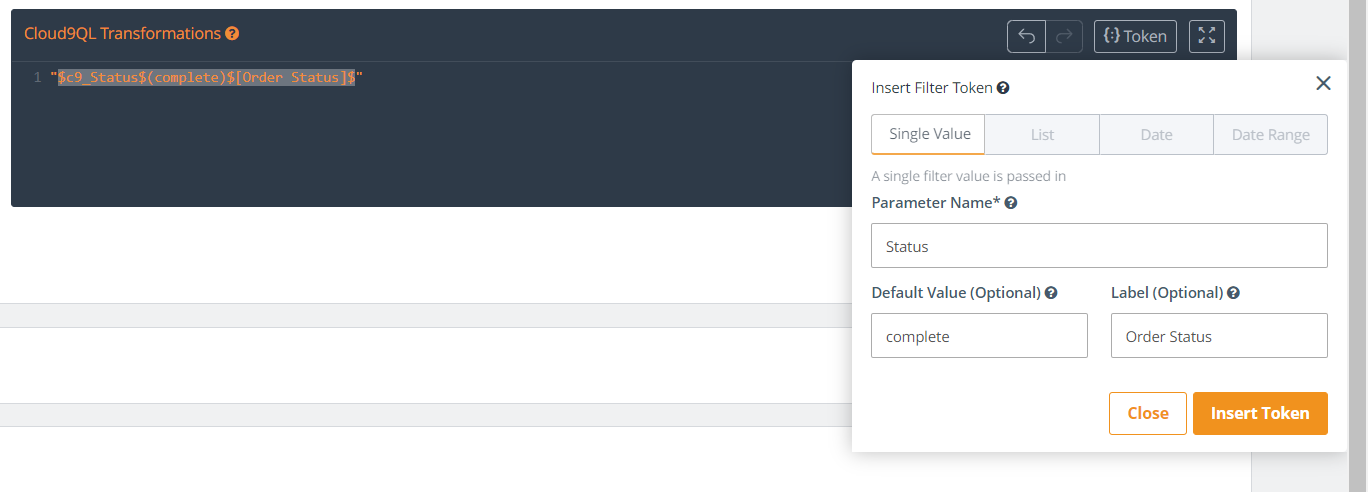Click the Token button in editor toolbar
Screen dimensions: 1368x492
[x=1135, y=36]
